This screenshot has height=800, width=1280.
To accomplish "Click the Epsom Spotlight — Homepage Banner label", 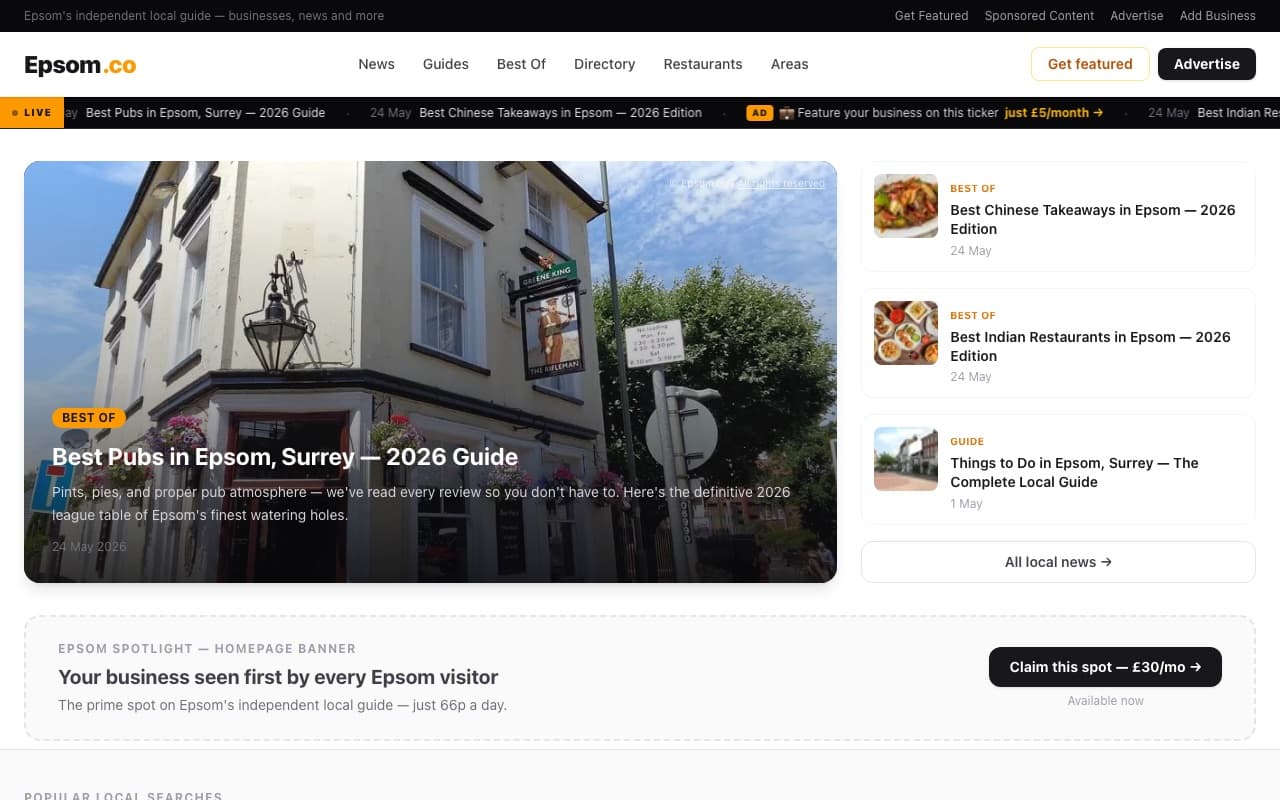I will point(207,649).
